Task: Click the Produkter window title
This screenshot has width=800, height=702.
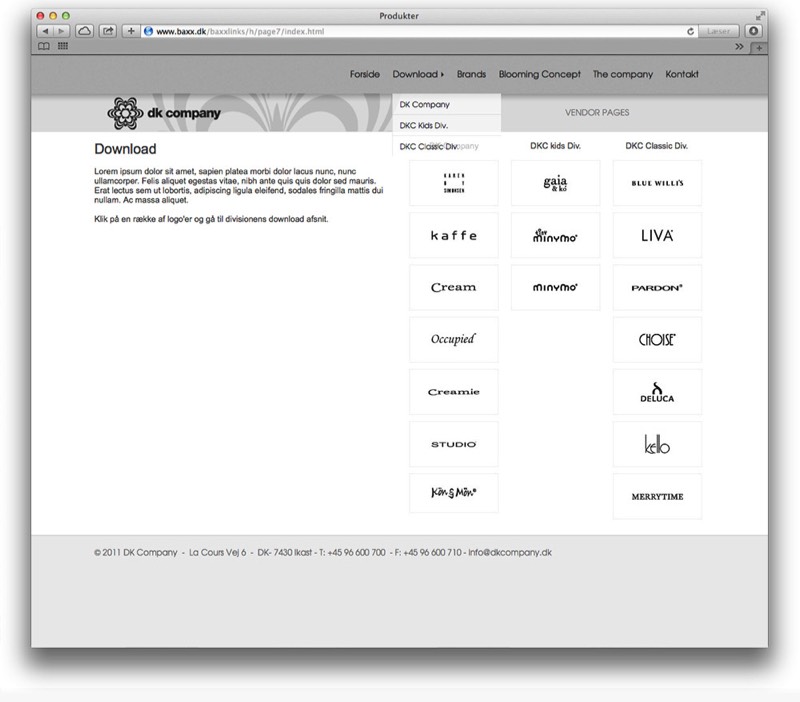Action: click(399, 16)
